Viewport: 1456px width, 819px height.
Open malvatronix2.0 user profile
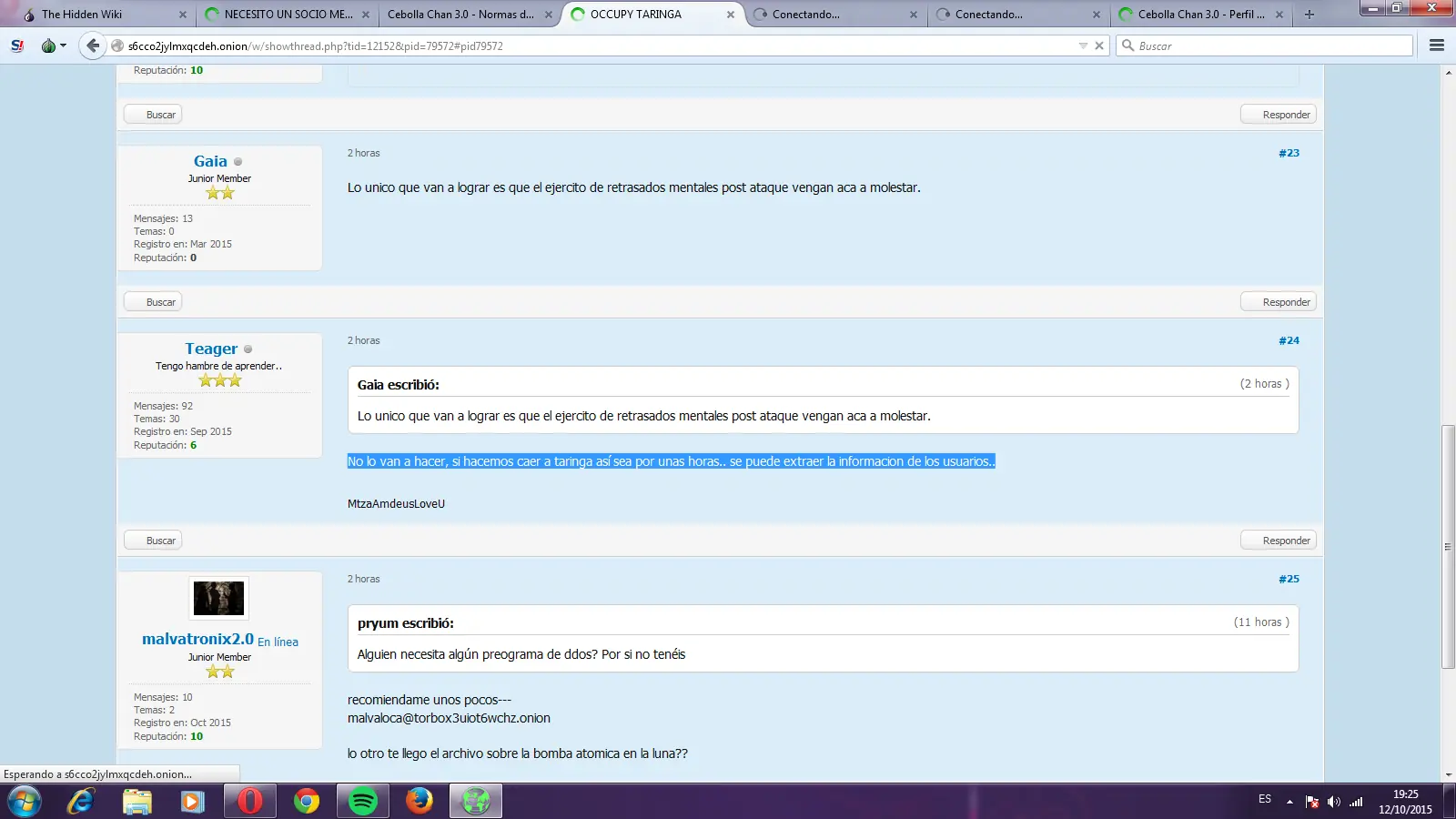[x=197, y=639]
